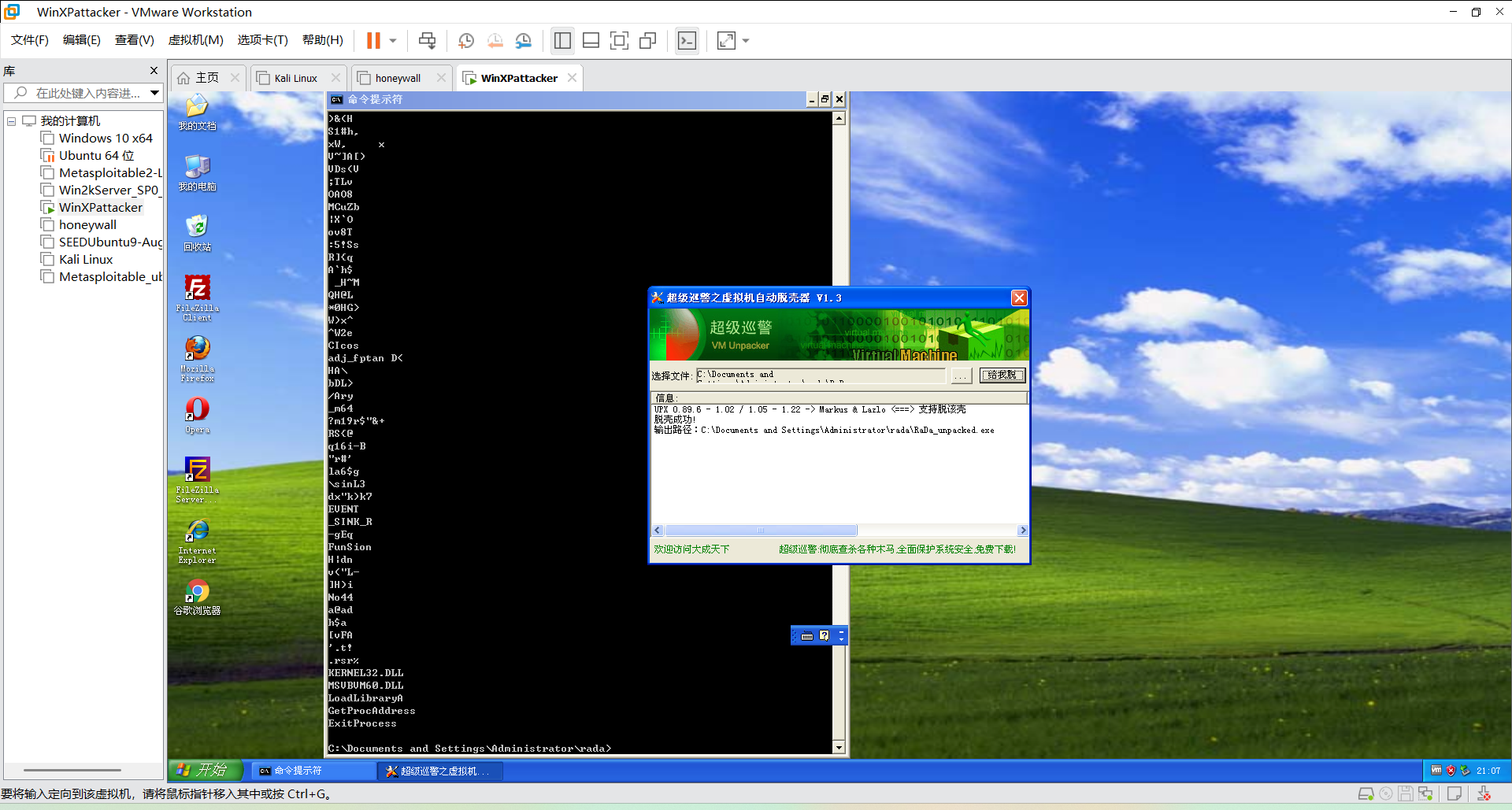Click the Internet Explorer desktop icon
The height and width of the screenshot is (810, 1512).
pyautogui.click(x=197, y=542)
